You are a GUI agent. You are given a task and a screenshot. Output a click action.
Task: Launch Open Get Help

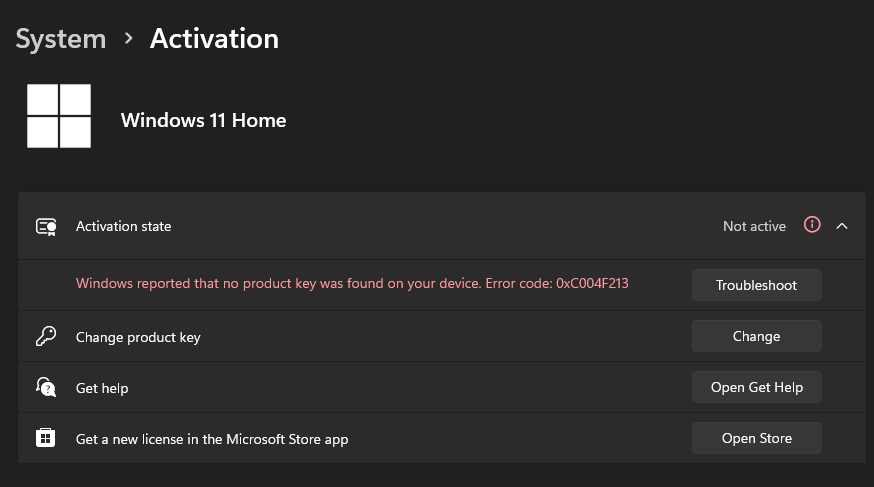point(756,387)
